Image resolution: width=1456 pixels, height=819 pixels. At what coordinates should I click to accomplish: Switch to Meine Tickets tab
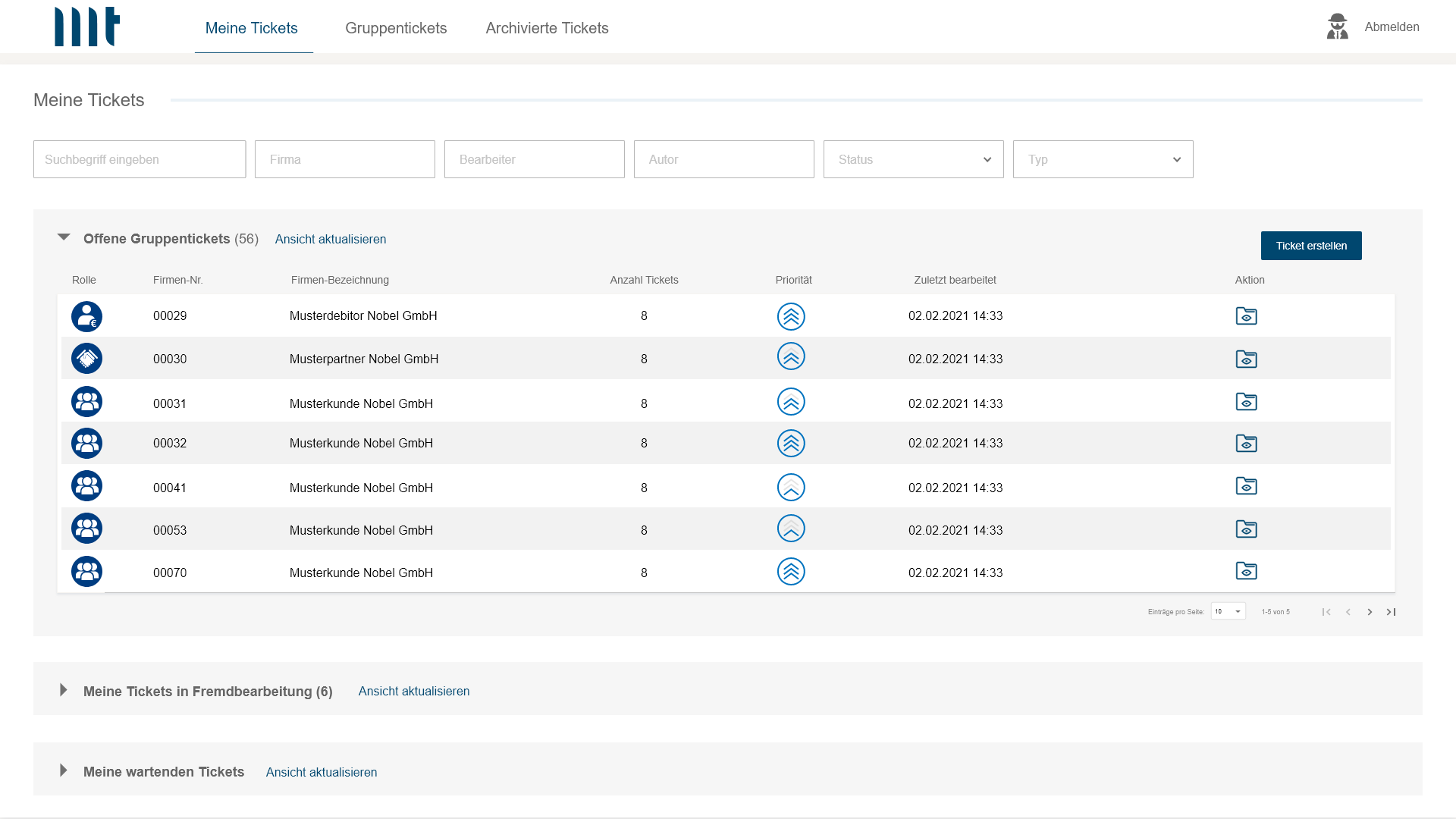252,28
